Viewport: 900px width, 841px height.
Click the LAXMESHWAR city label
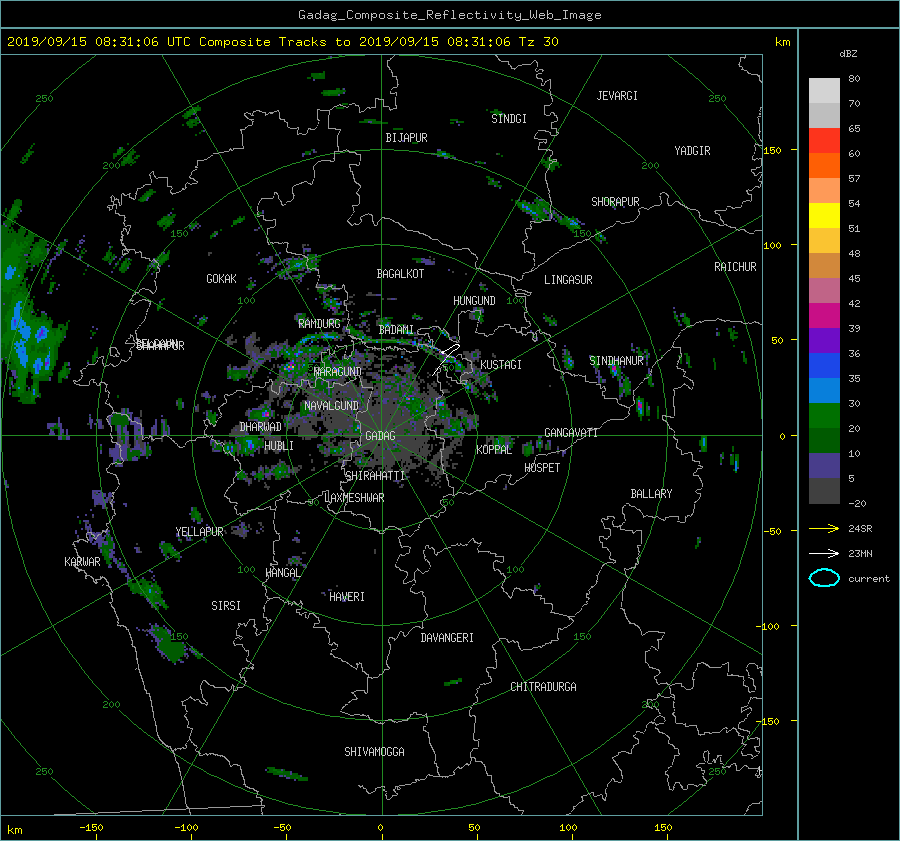354,498
